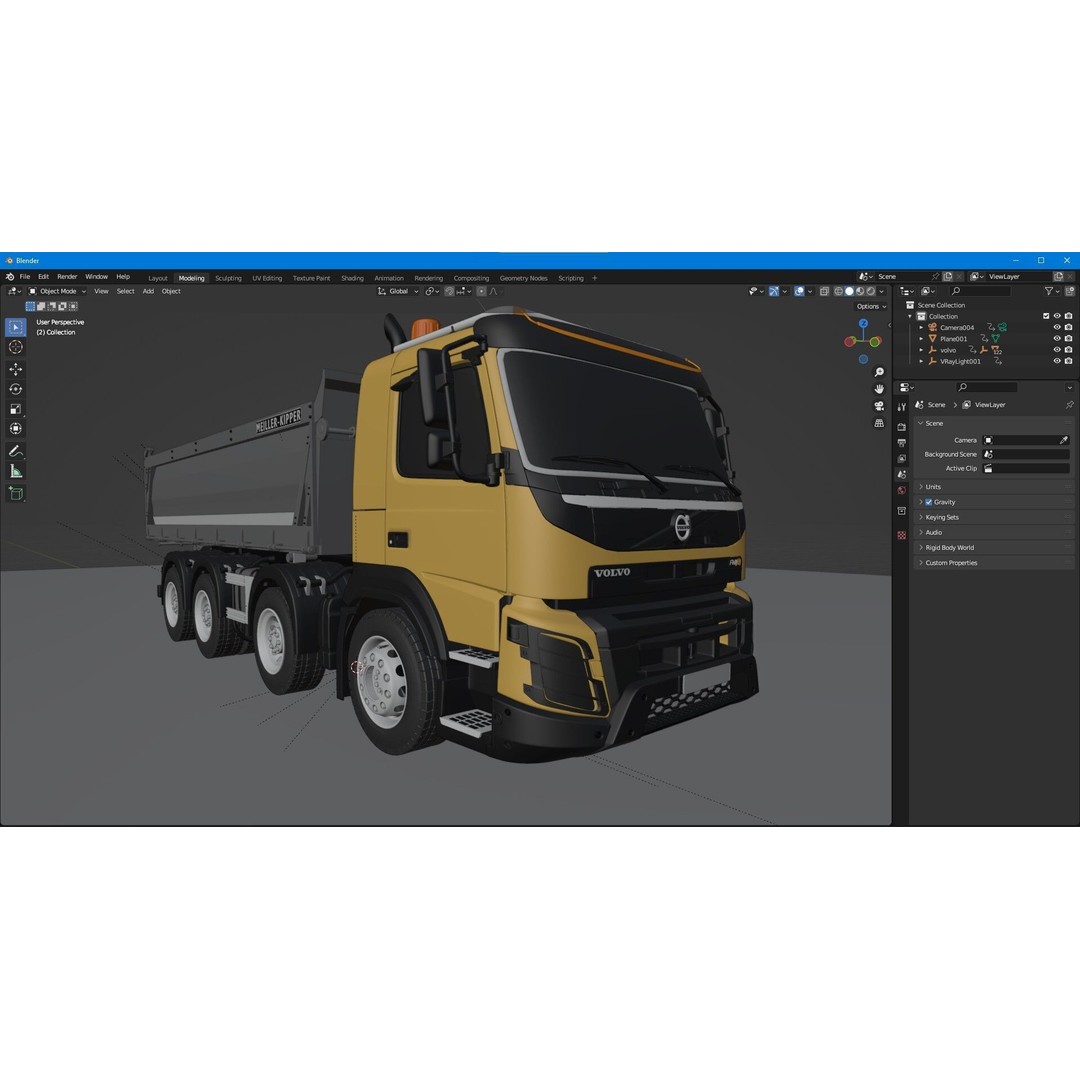
Task: Open the Tool properties tab
Action: tap(902, 407)
